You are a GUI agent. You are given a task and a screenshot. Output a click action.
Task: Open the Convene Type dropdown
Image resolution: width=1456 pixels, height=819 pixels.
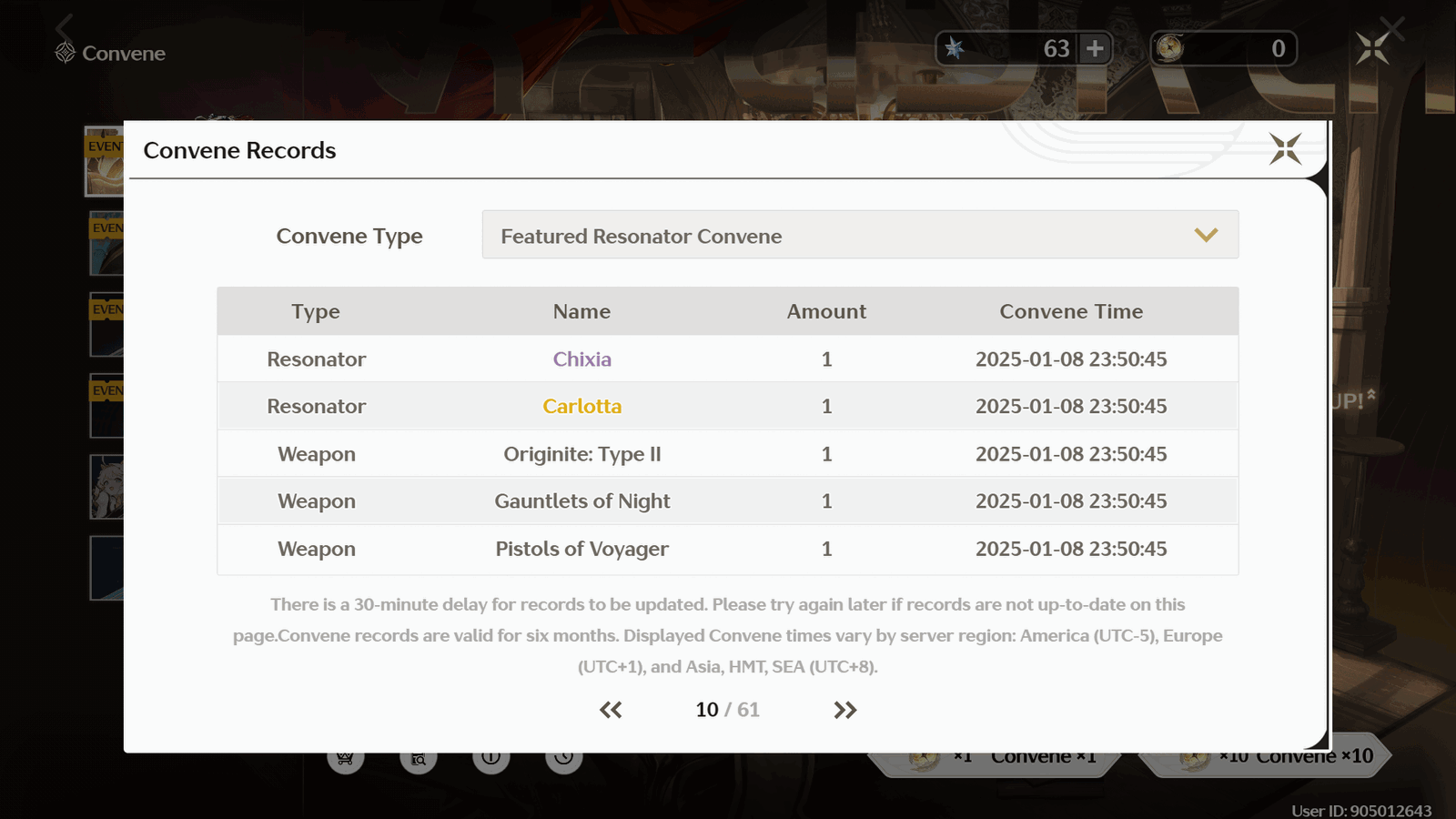[860, 235]
